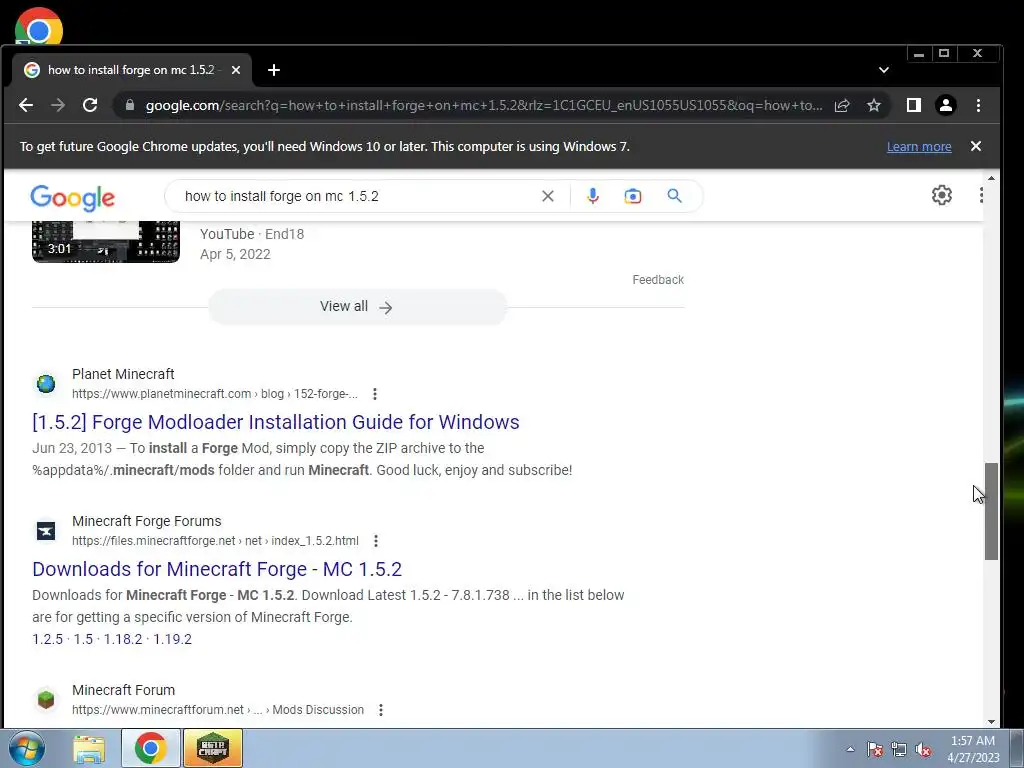Go back with the browser back arrow
Screen dimensions: 1024x768
click(26, 105)
